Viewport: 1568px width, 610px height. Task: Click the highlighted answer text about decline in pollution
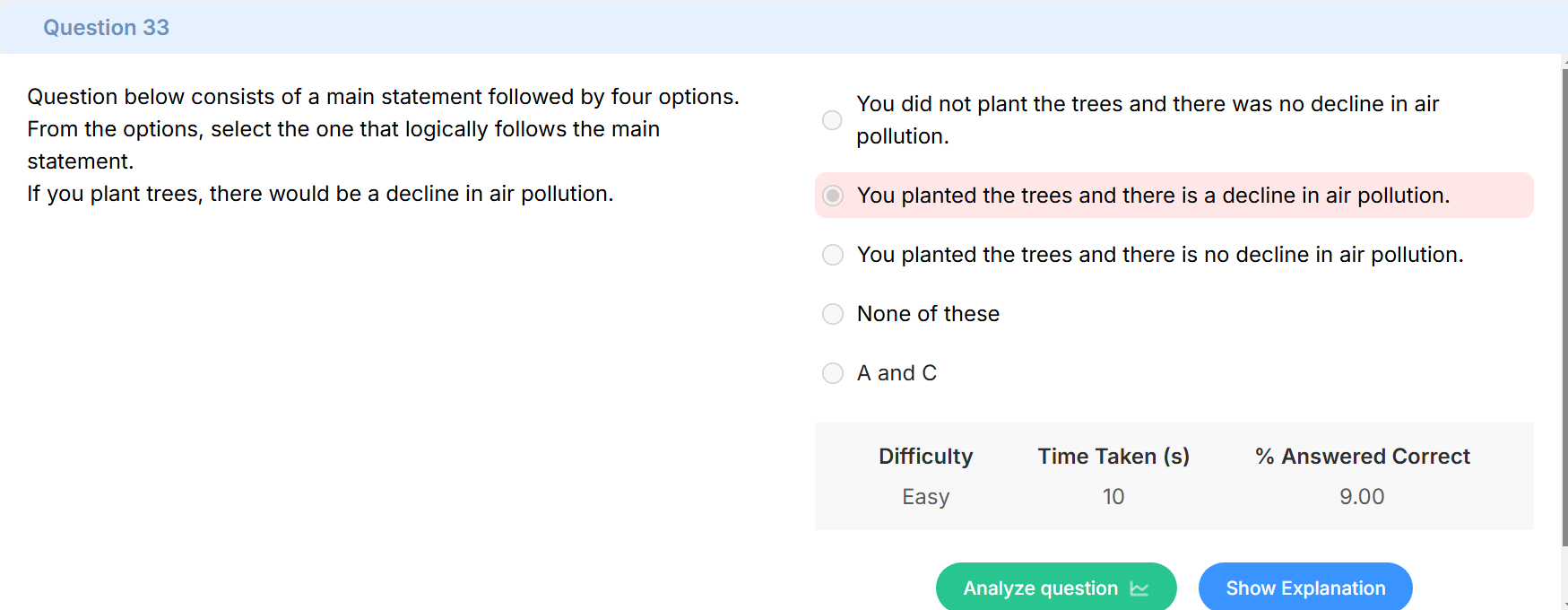[x=1153, y=196]
